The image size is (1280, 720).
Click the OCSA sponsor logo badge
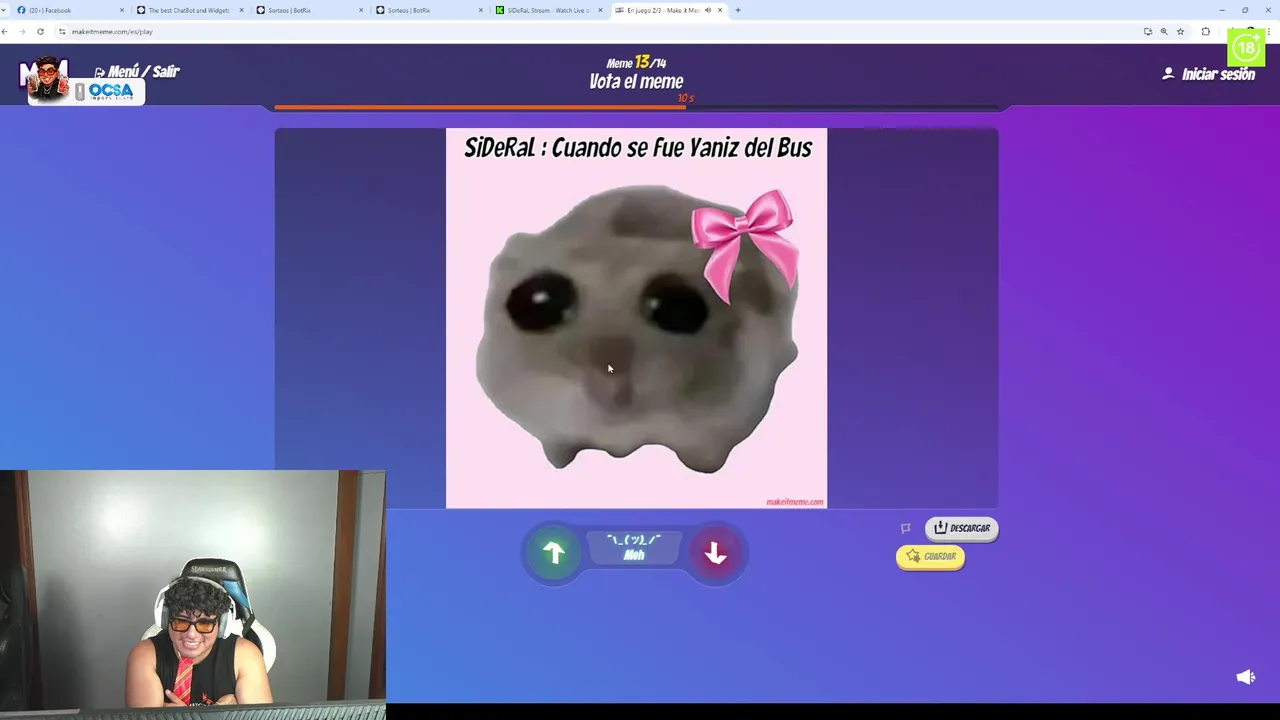click(x=110, y=91)
